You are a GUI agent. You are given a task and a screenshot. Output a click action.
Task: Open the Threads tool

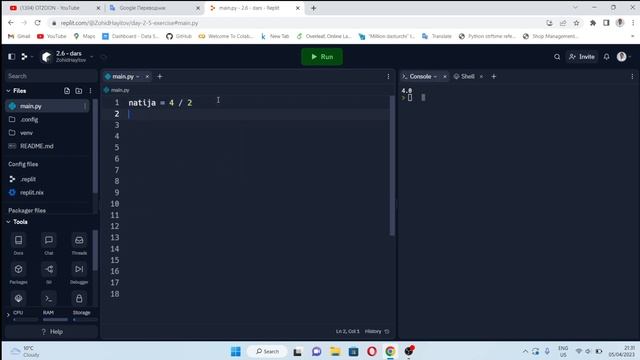click(x=79, y=244)
